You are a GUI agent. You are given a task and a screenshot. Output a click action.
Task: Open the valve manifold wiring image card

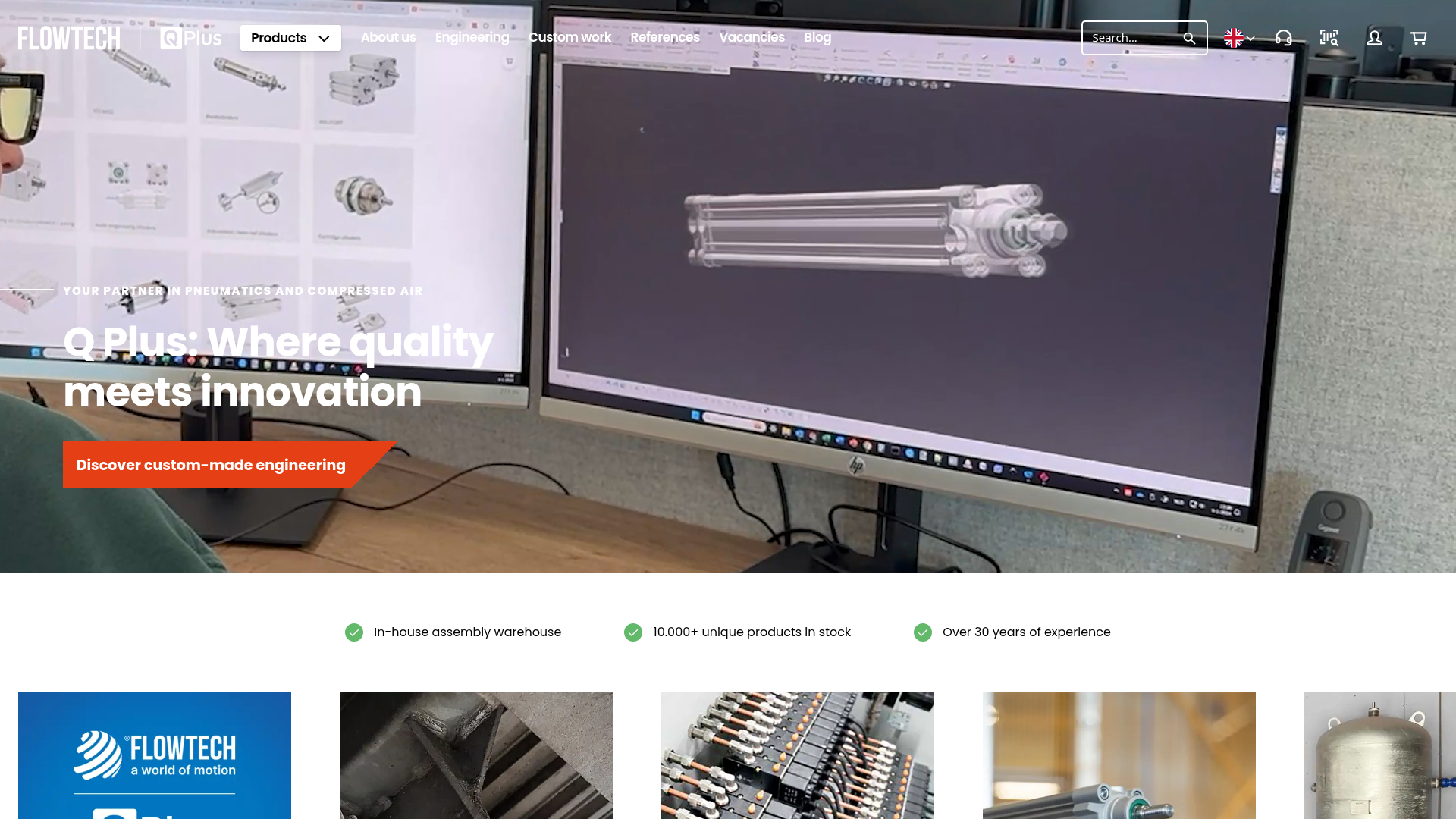click(x=798, y=755)
